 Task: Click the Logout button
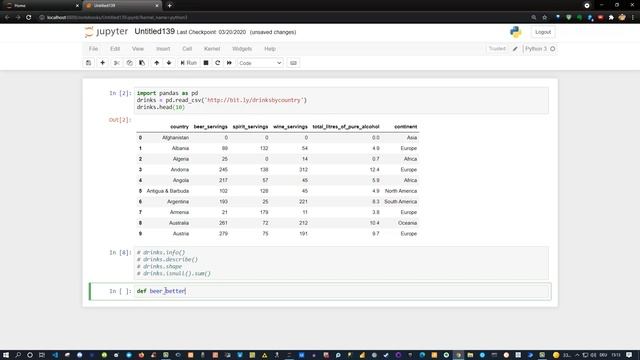coord(543,32)
